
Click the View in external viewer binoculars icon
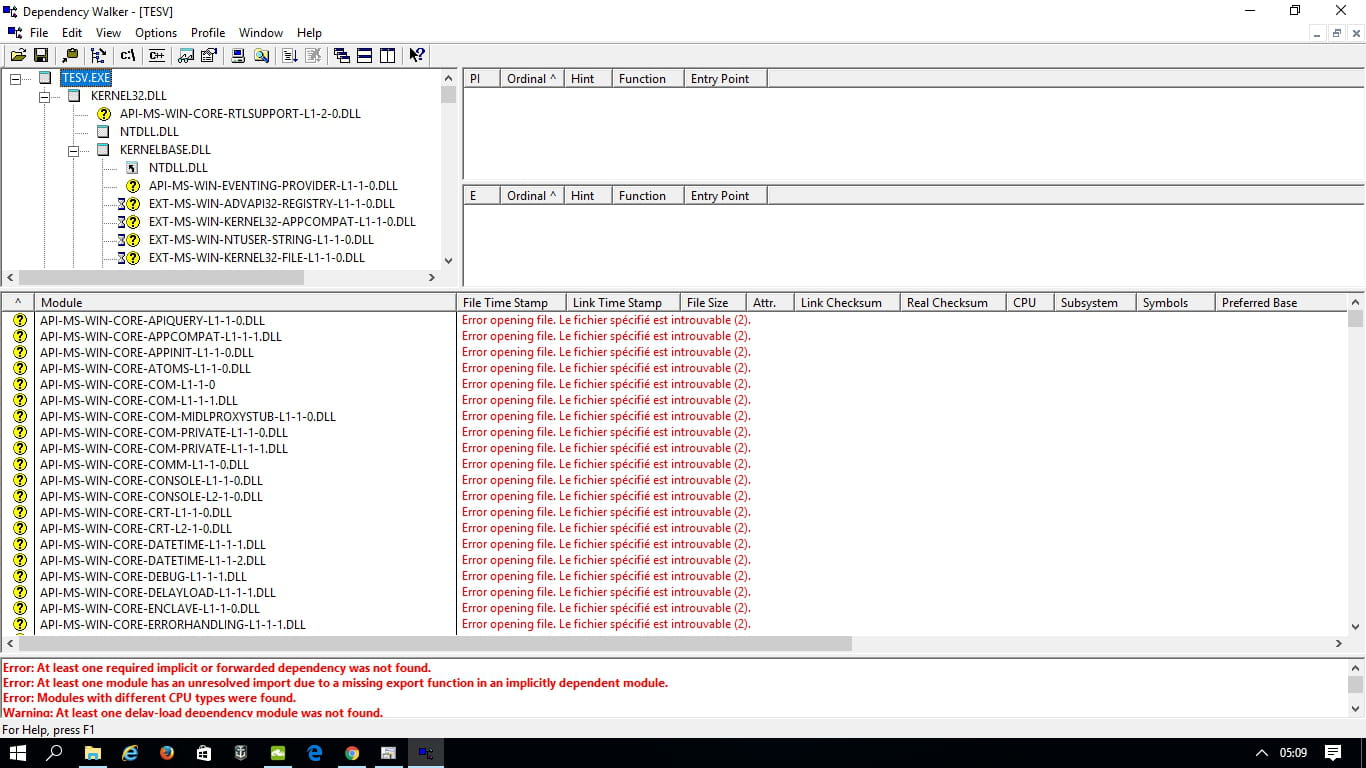tap(186, 56)
